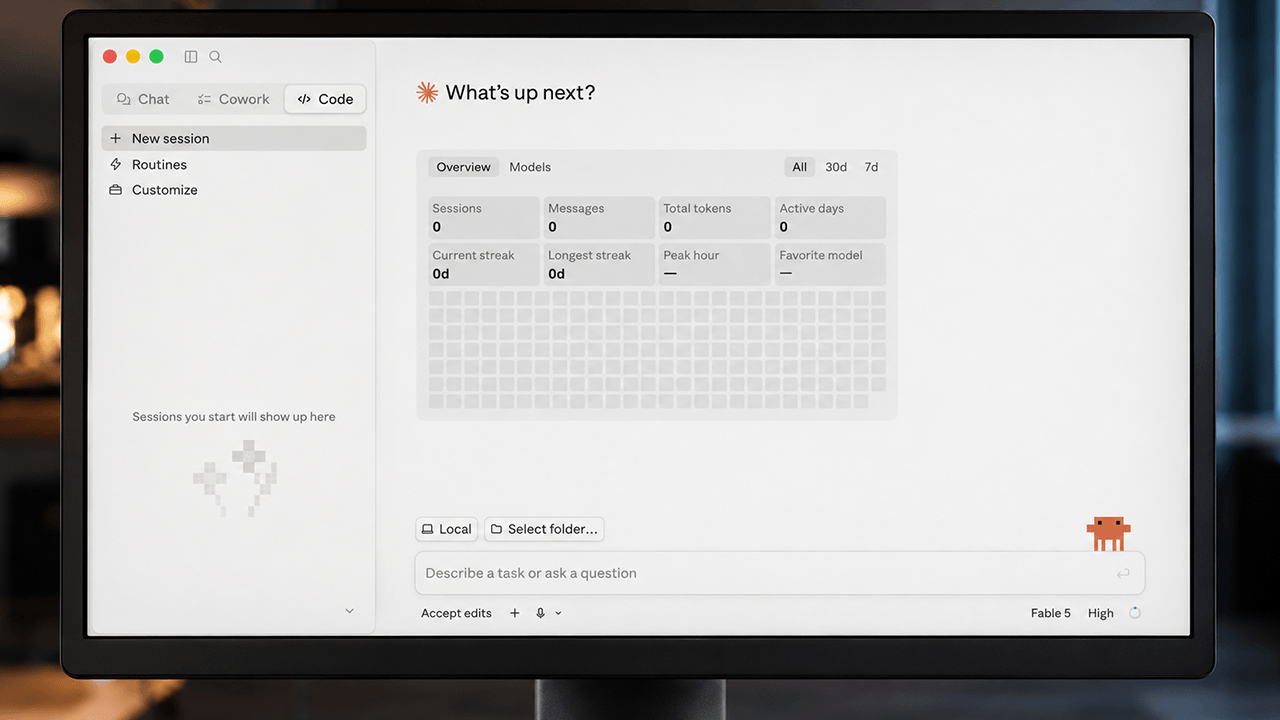Click Sessions you start will show up here
This screenshot has height=720, width=1280.
[234, 417]
